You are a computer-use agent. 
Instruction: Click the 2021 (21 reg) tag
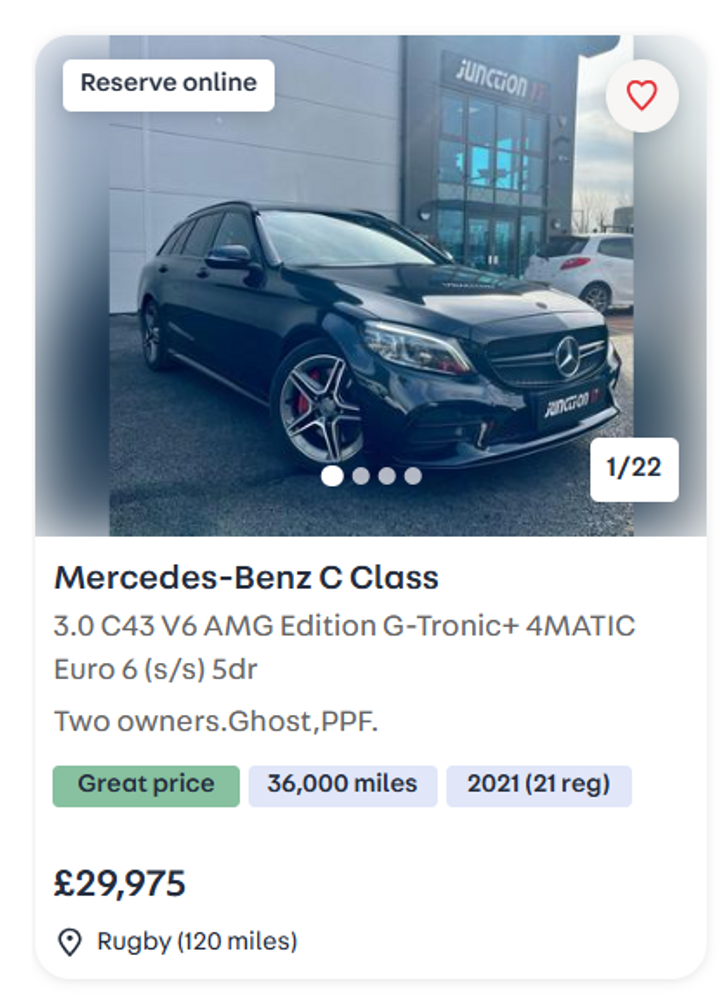coord(538,785)
